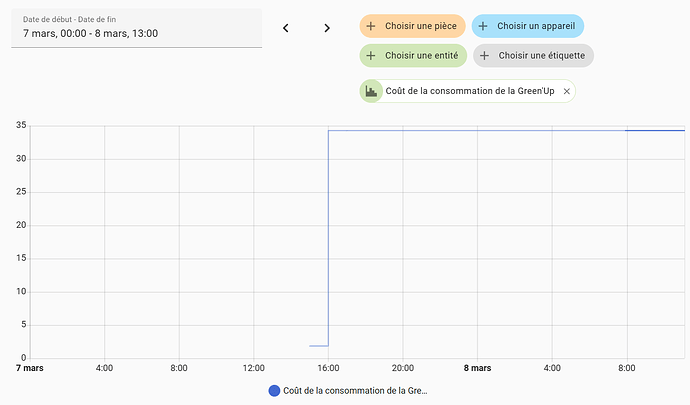Click the 8 mars label on the x-axis
690x405 pixels.
pos(477,368)
